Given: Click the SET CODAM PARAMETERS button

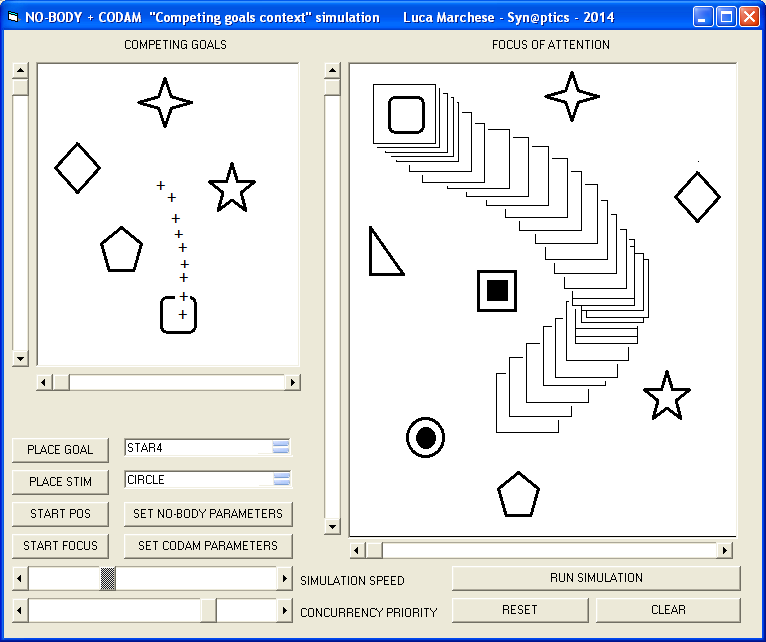Looking at the screenshot, I should click(208, 546).
